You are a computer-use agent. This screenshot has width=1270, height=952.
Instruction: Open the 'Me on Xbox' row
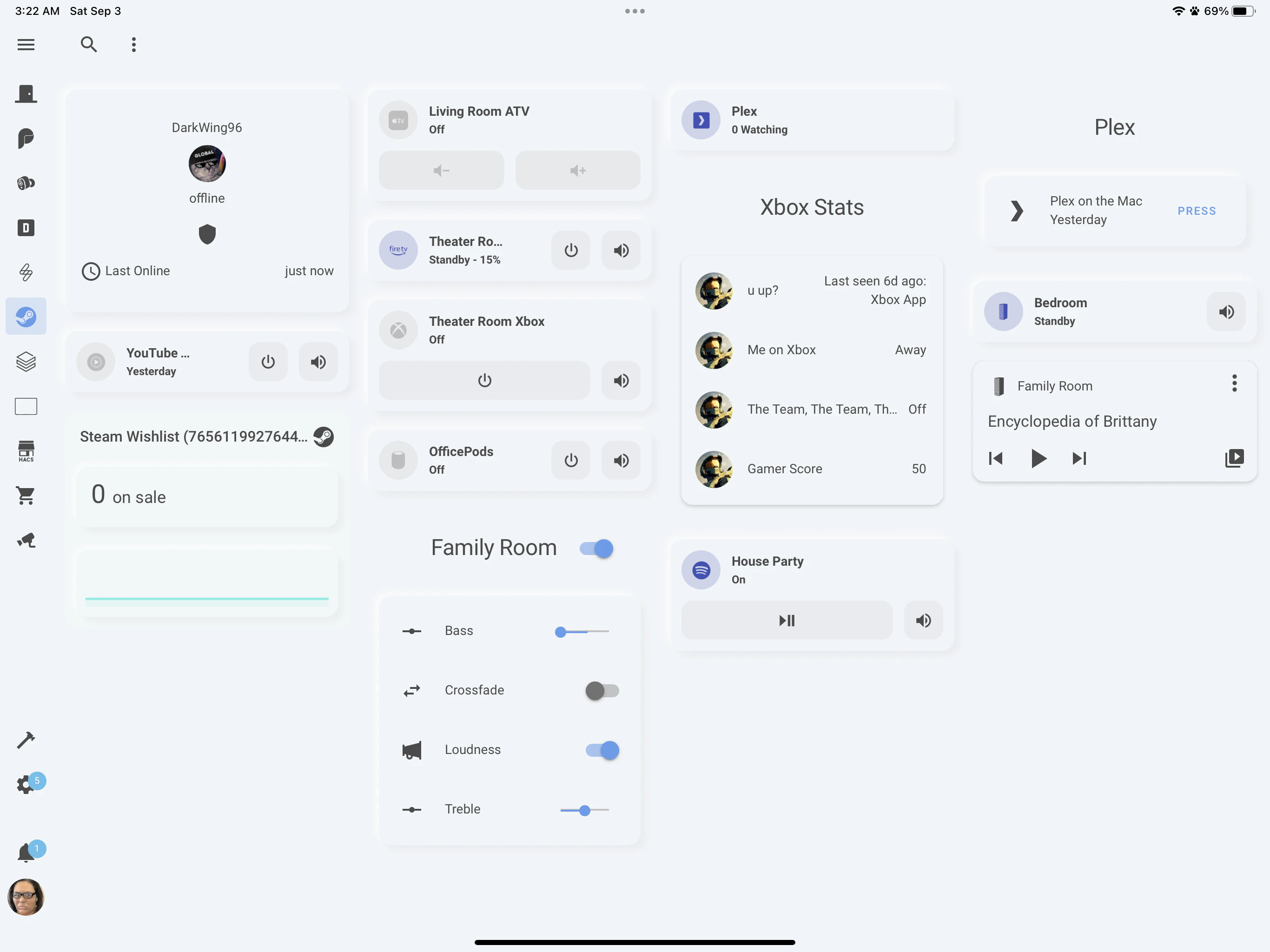(812, 350)
